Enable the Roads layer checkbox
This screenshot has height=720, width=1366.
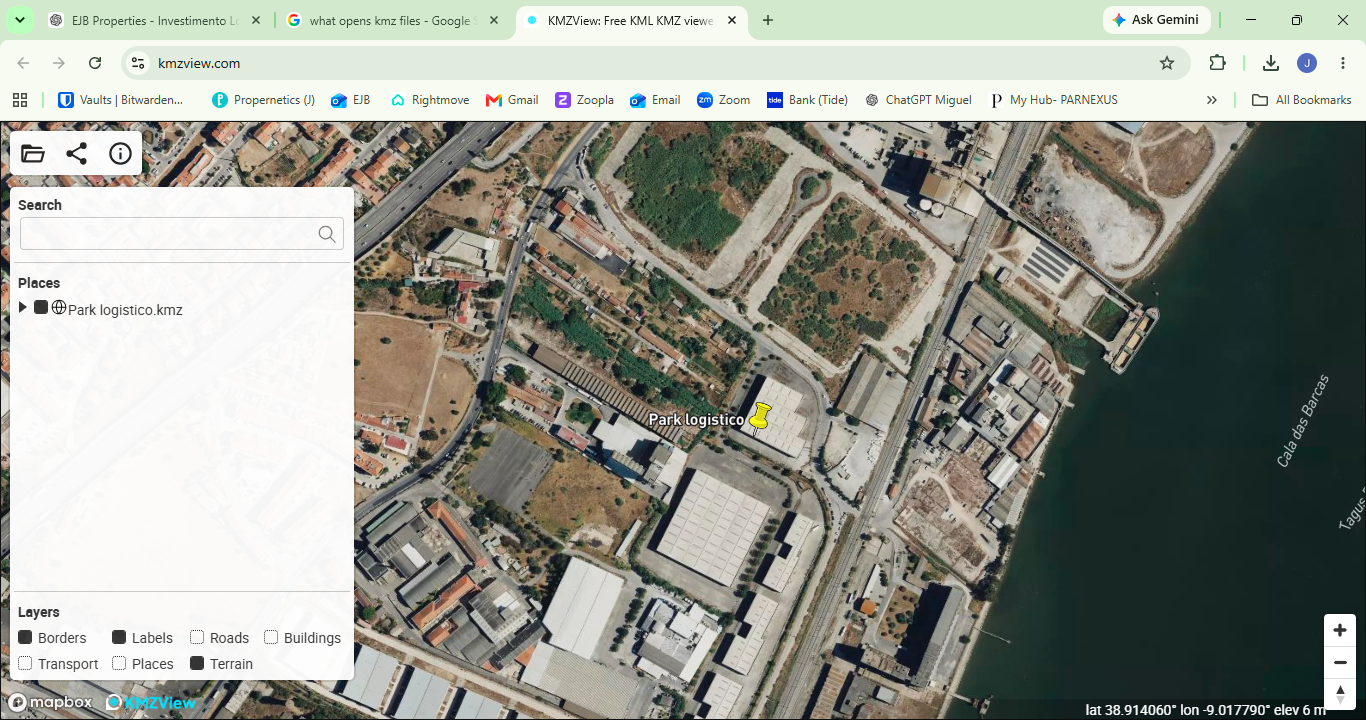197,637
